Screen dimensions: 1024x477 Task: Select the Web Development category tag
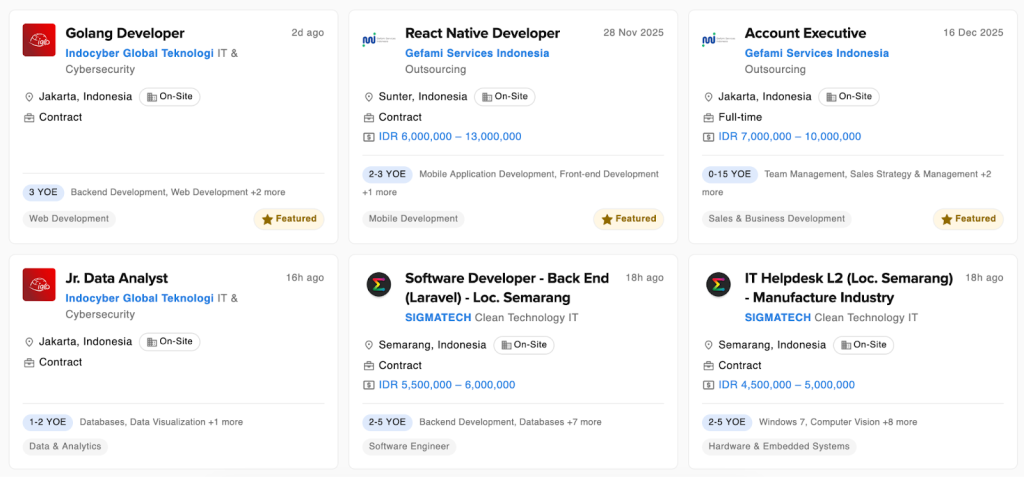(x=69, y=219)
